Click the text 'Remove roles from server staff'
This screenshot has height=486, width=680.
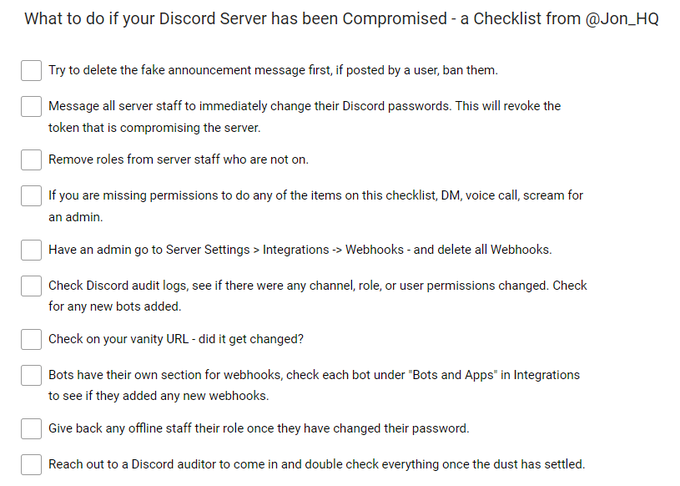[x=134, y=160]
